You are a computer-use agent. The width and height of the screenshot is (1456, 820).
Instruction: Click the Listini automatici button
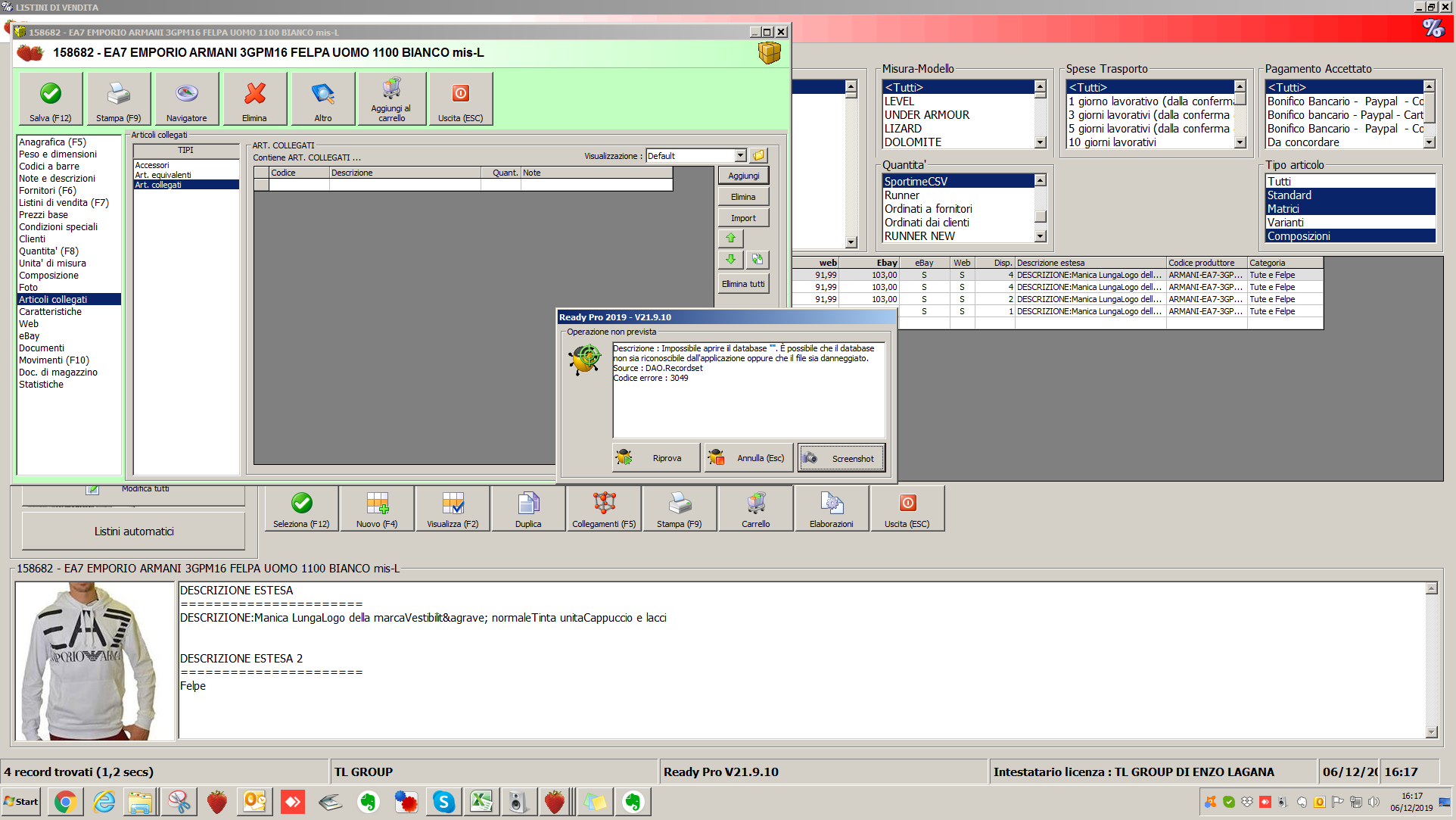[x=134, y=532]
